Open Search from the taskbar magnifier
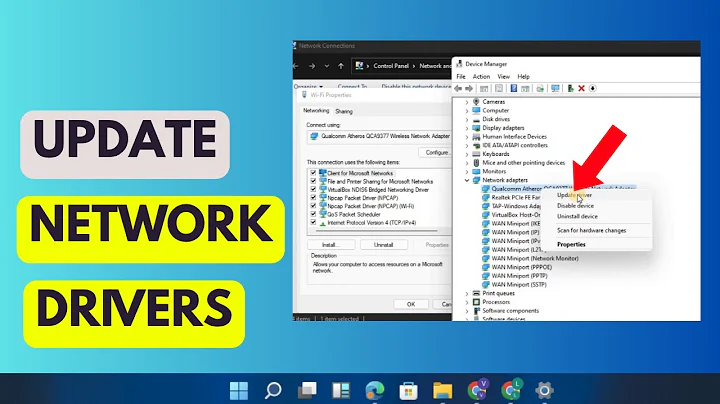The width and height of the screenshot is (720, 404). 273,391
